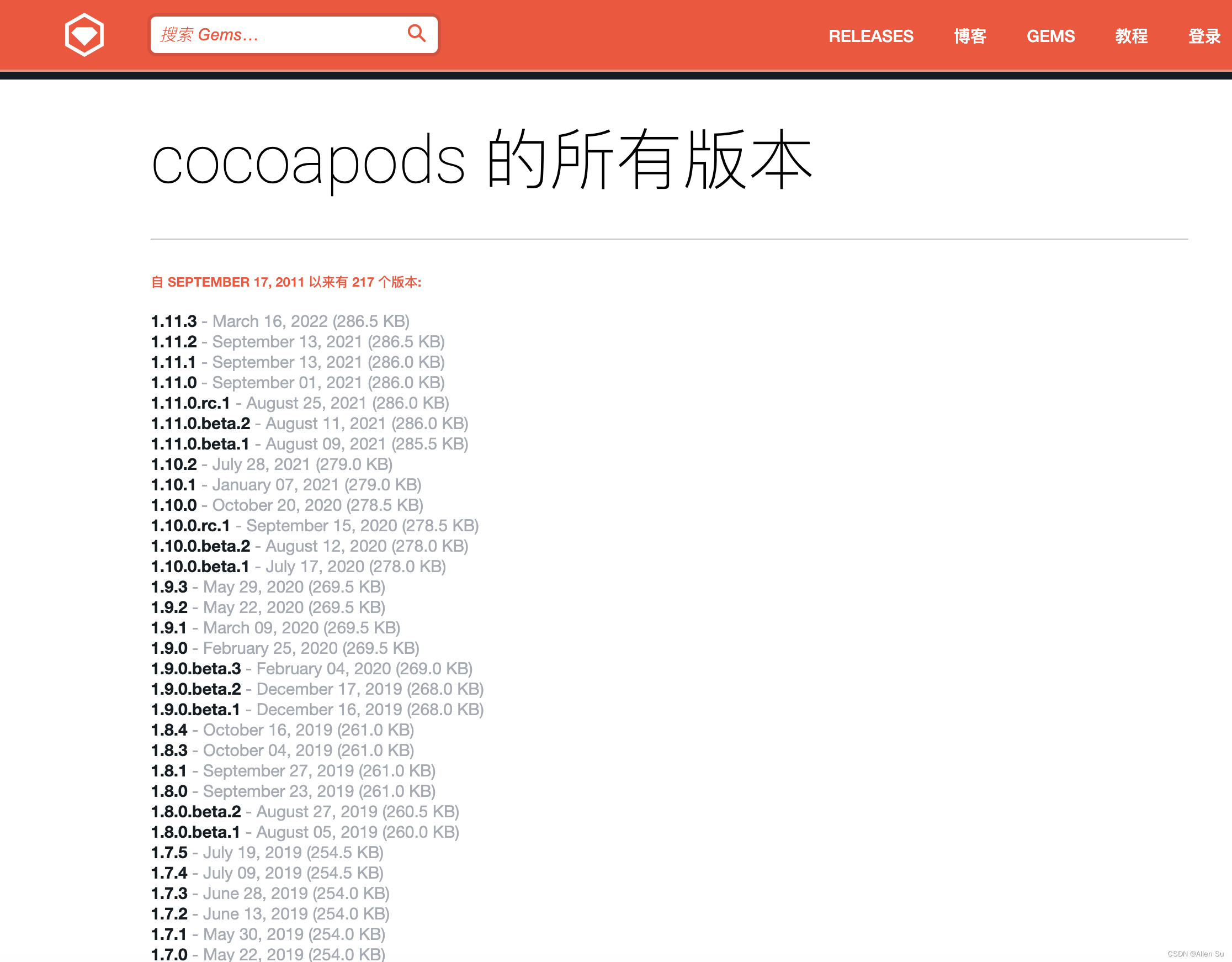The image size is (1232, 962).
Task: Click the 登录 login link
Action: click(1204, 36)
